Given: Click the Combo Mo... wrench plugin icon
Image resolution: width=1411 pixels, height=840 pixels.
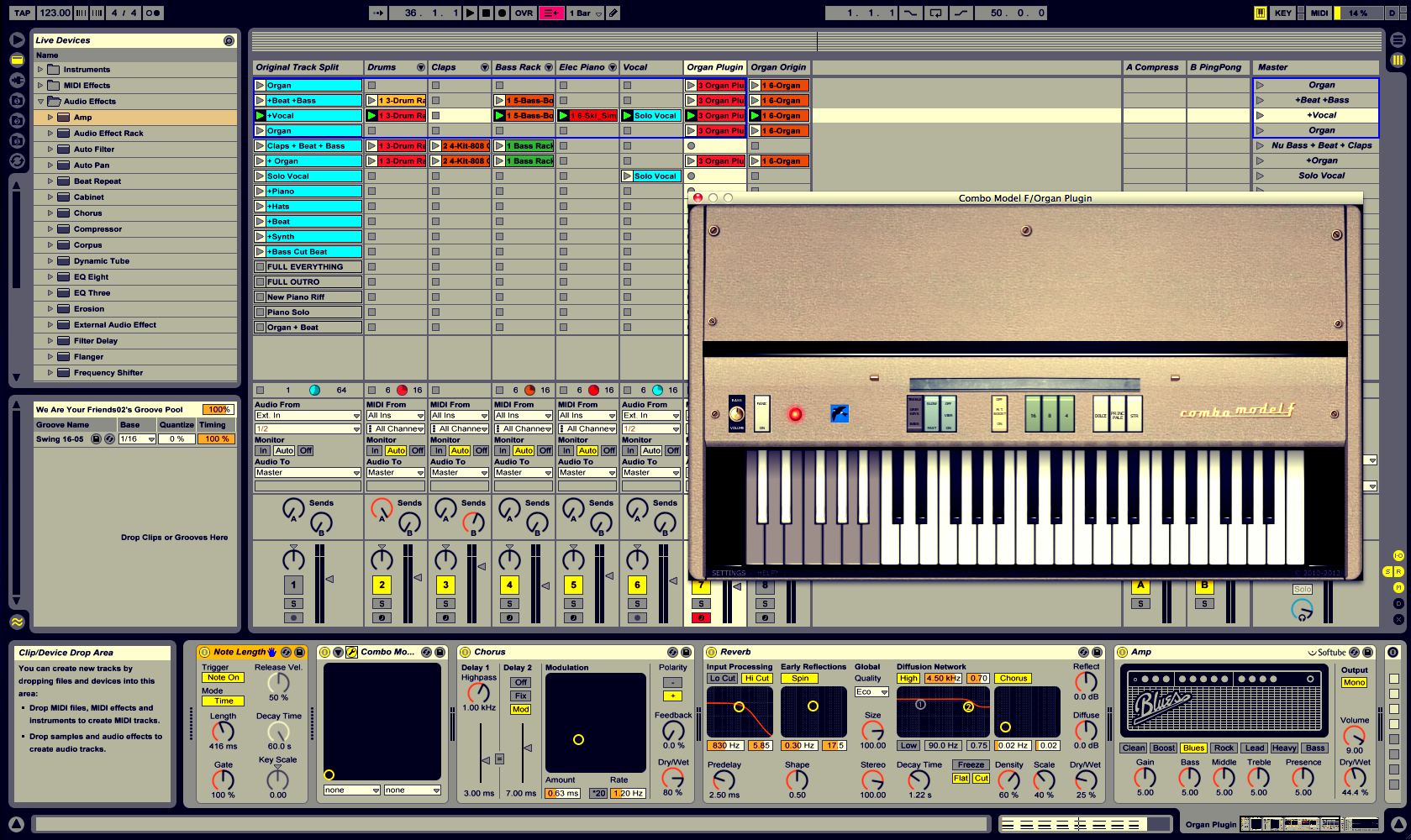Looking at the screenshot, I should (x=352, y=652).
